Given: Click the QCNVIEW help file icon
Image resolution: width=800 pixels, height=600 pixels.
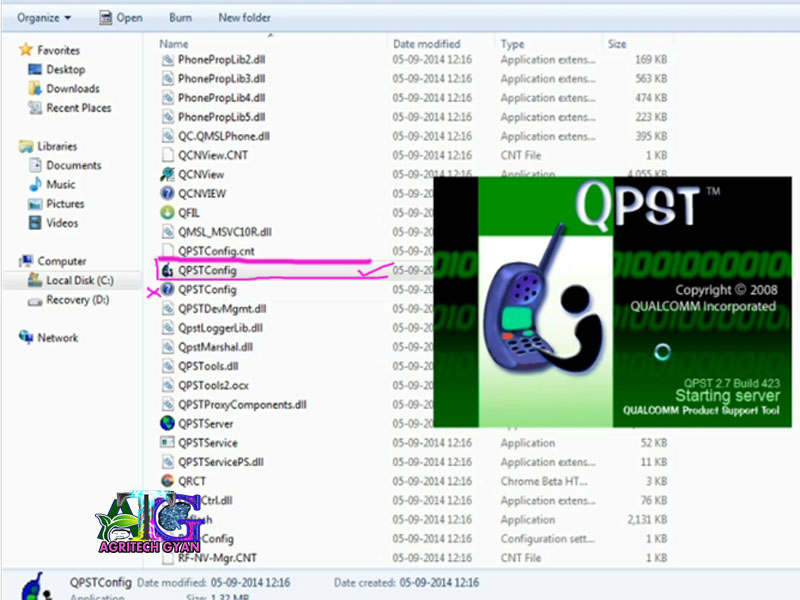Looking at the screenshot, I should coord(167,193).
